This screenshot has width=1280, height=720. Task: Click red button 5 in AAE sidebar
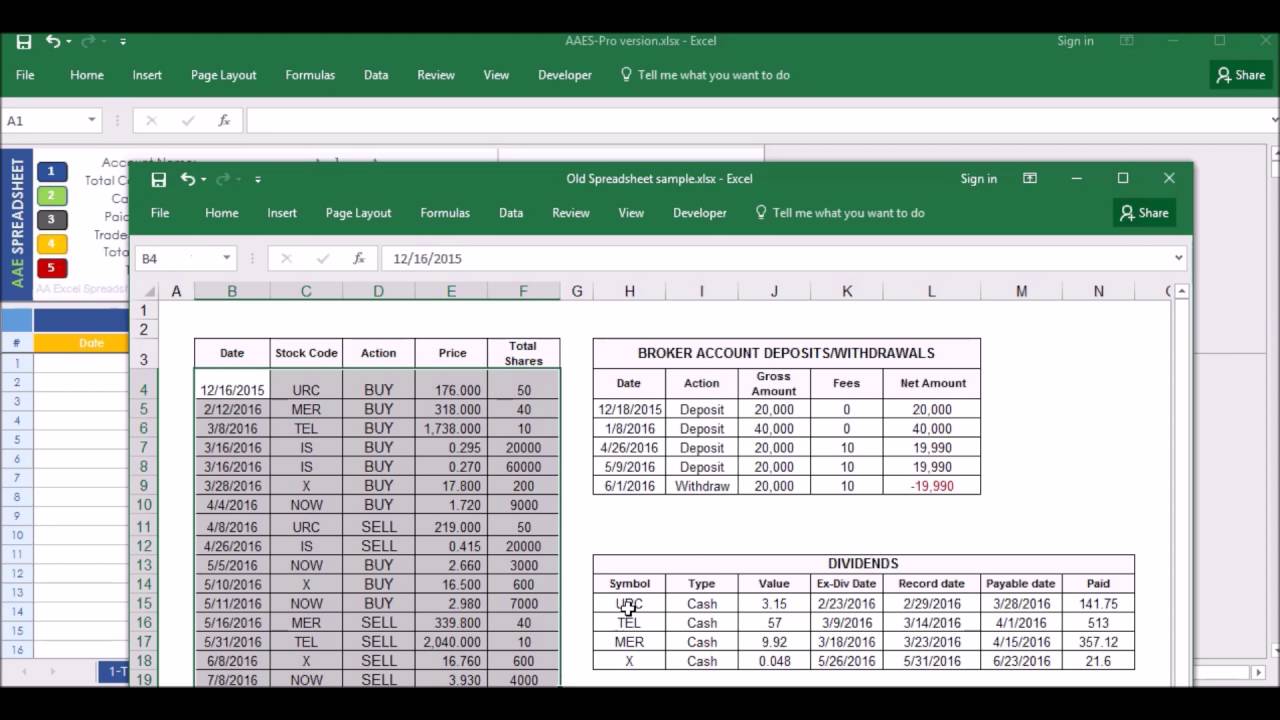[x=52, y=268]
